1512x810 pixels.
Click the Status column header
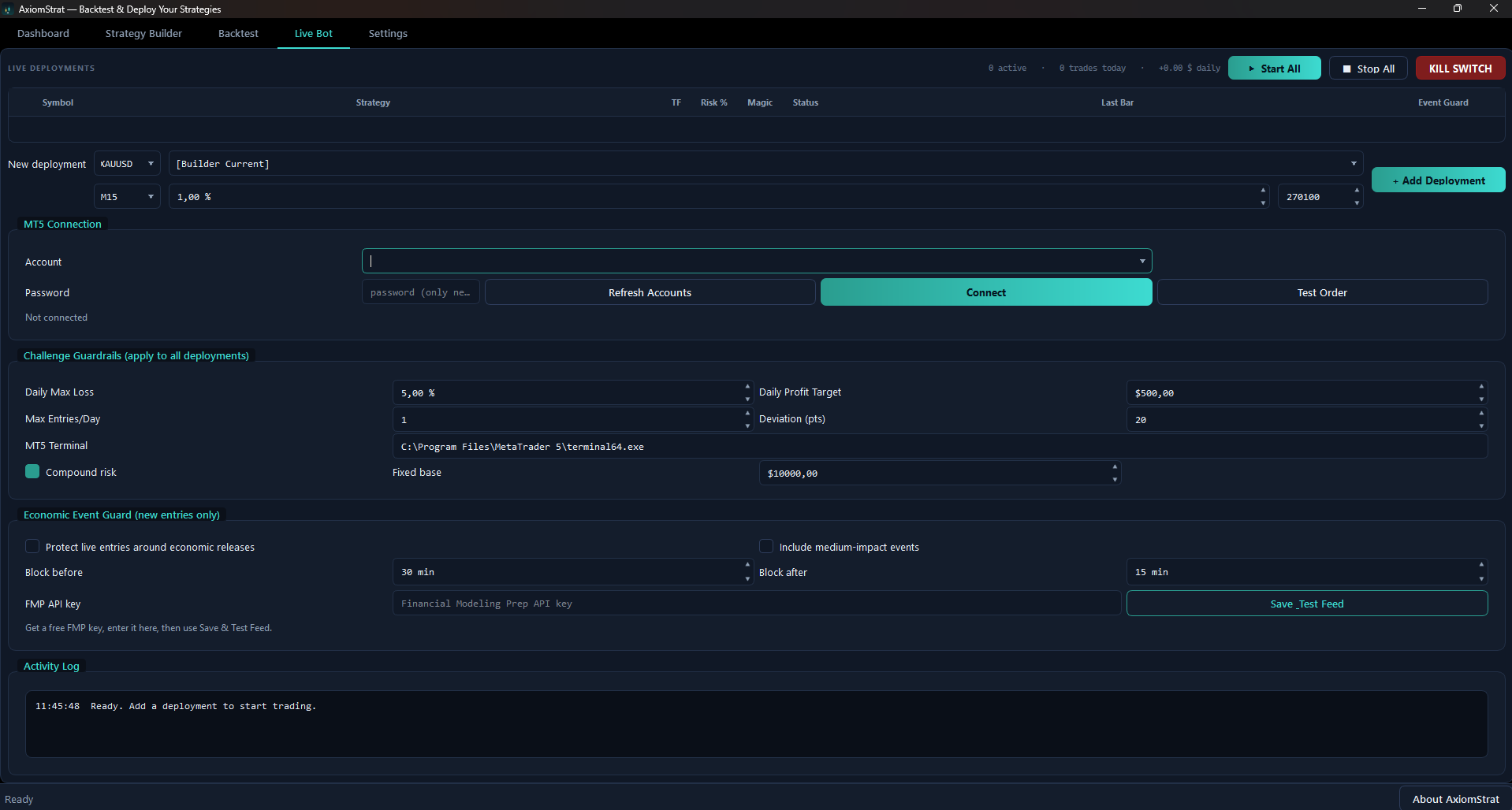coord(805,102)
